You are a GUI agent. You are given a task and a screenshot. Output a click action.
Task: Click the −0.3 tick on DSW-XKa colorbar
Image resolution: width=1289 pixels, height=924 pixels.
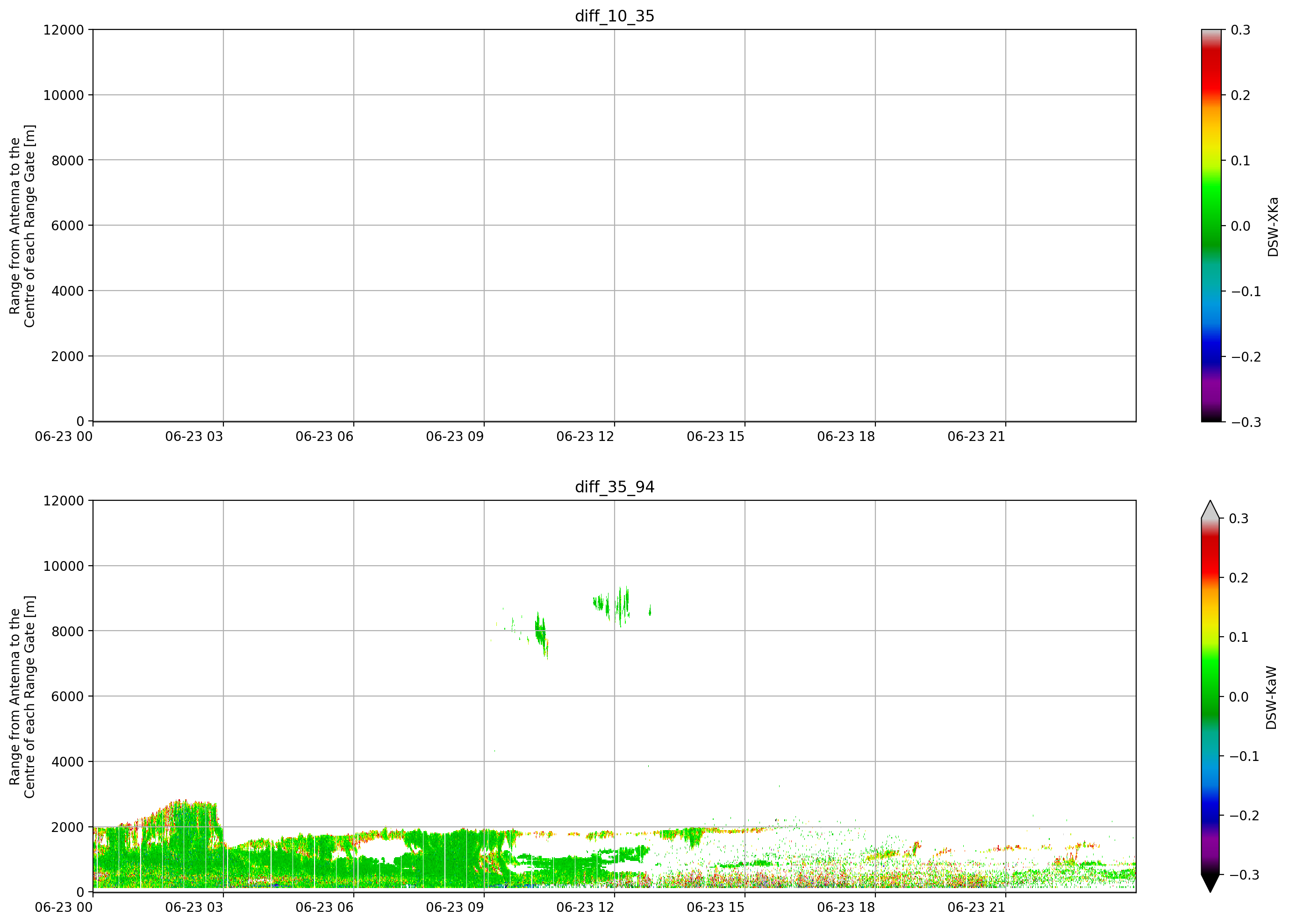point(1246,422)
